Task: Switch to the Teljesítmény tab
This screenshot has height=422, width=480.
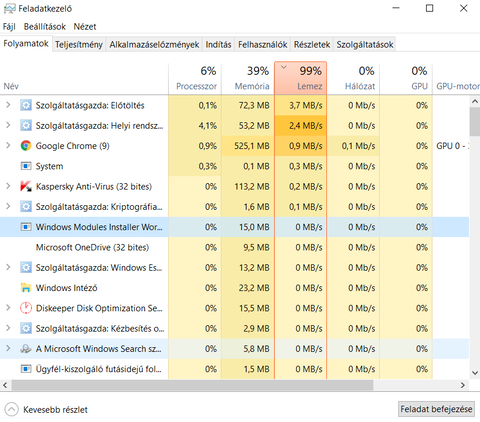Action: pyautogui.click(x=79, y=45)
